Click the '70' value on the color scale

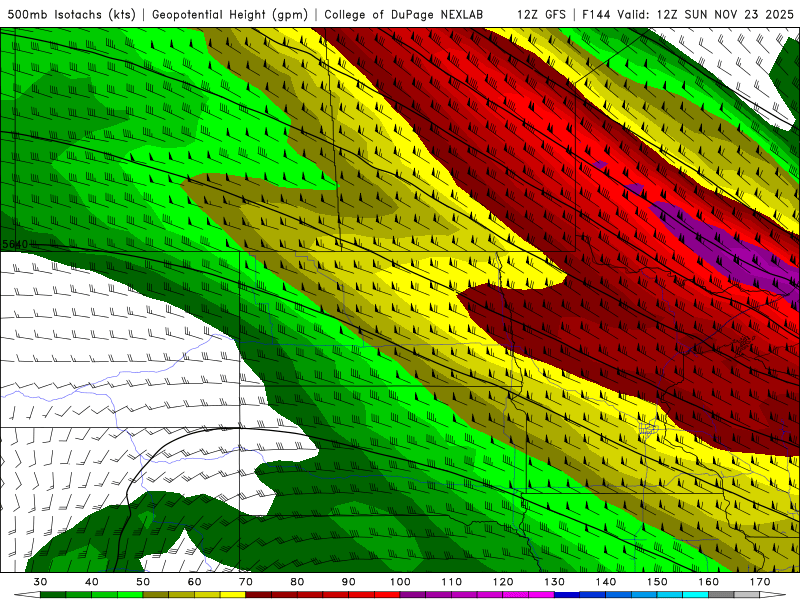[246, 582]
